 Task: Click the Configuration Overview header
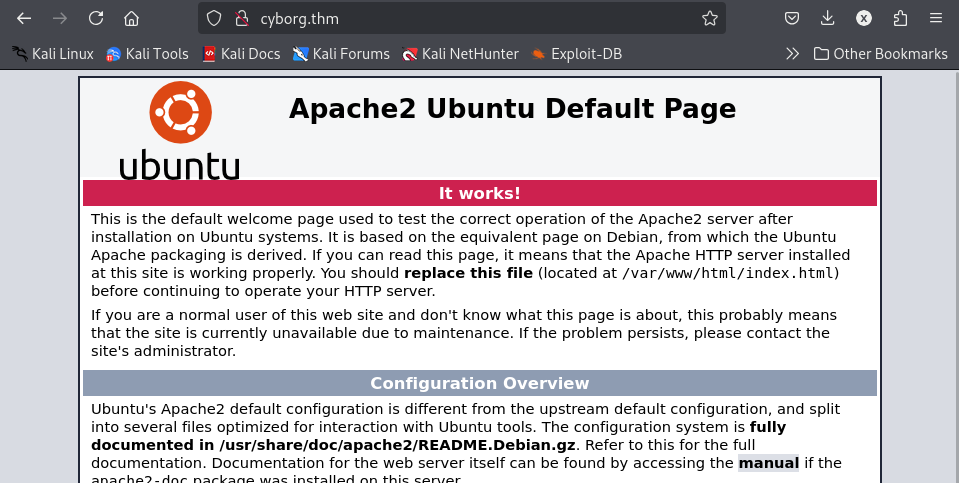point(480,383)
